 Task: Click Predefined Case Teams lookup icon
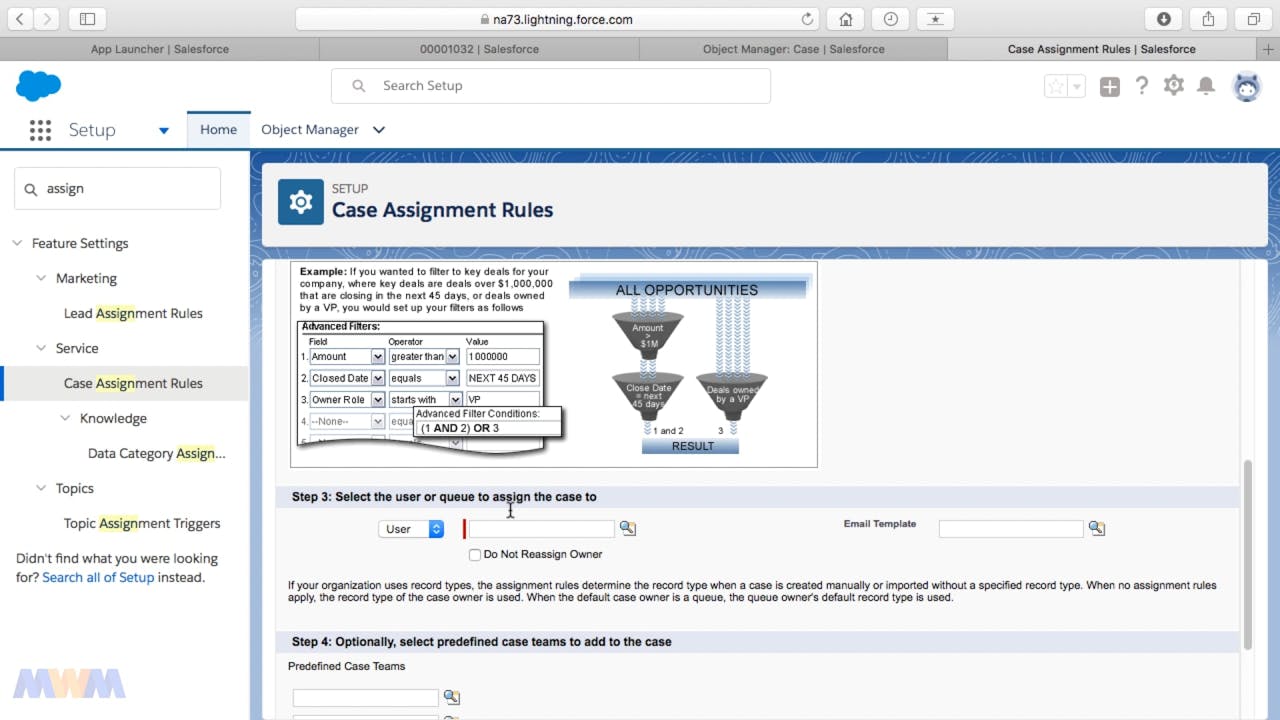452,697
